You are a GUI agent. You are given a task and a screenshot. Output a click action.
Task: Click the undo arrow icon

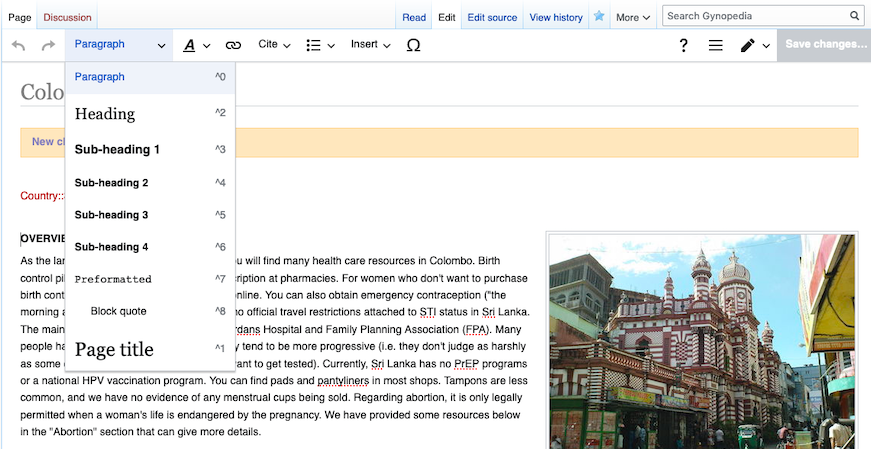[x=19, y=45]
